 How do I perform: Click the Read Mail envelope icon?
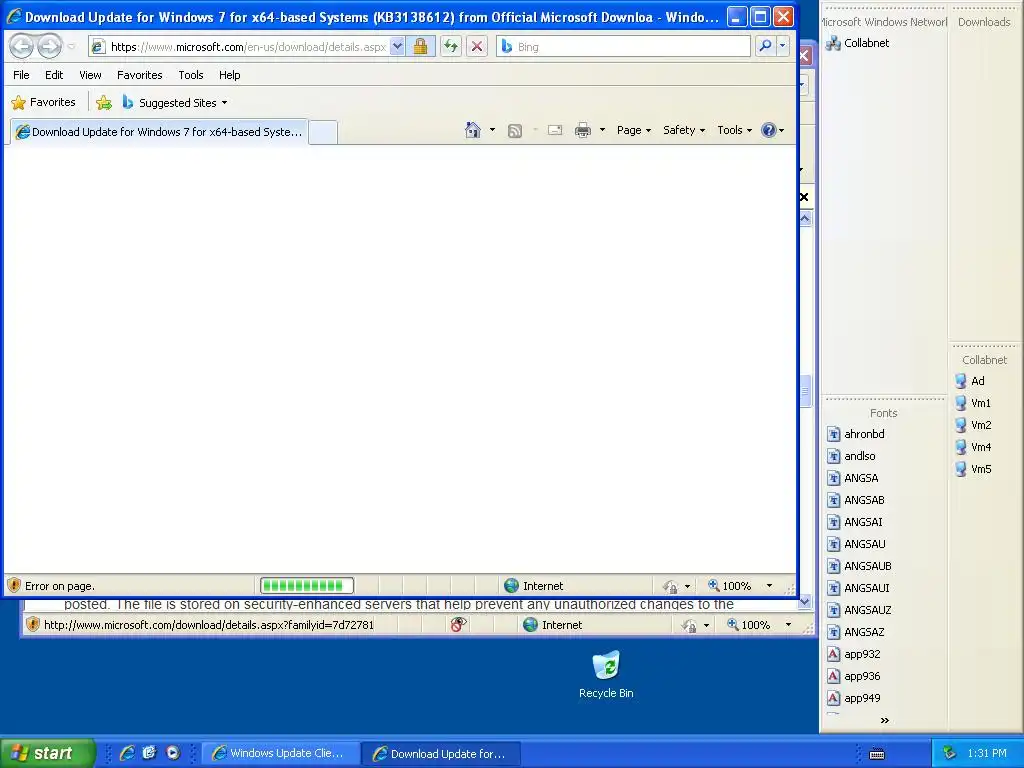pos(555,130)
